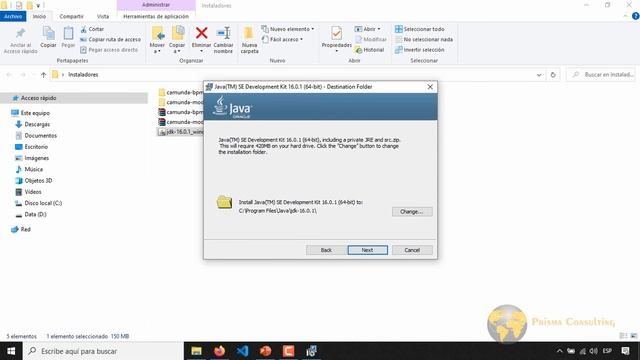This screenshot has height=360, width=640.
Task: Switch to the Vista ribbon tab
Action: pos(103,16)
